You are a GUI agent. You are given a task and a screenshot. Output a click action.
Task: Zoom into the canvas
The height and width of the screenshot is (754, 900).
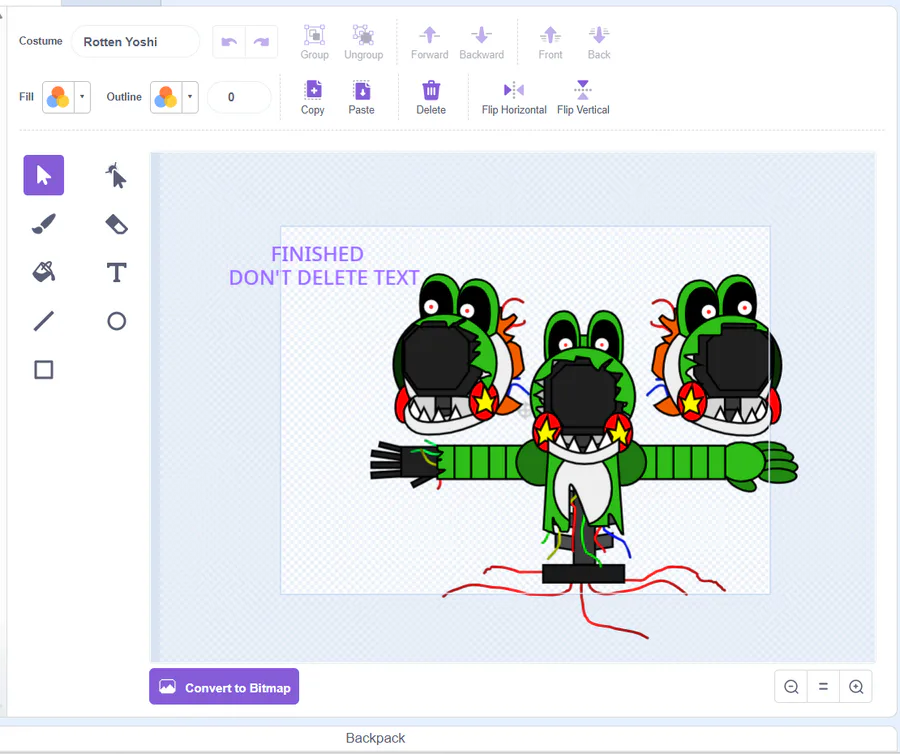tap(856, 686)
